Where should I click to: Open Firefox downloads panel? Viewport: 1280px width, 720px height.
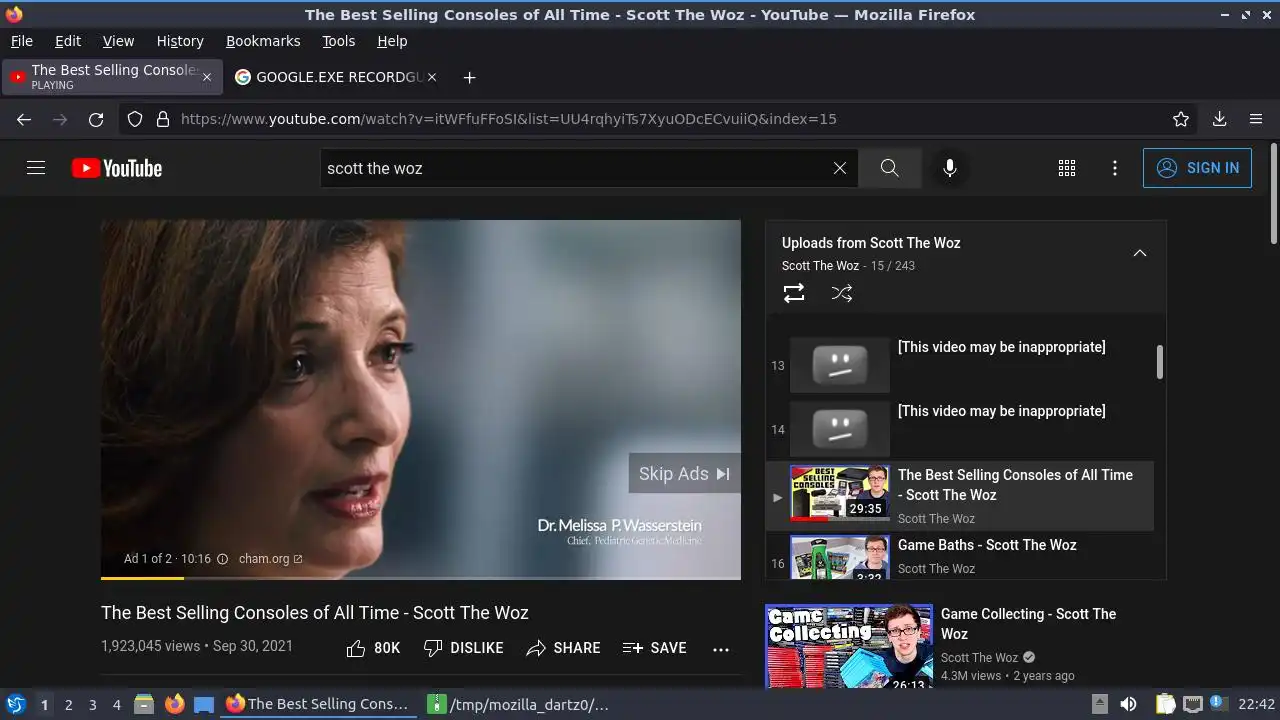tap(1219, 119)
